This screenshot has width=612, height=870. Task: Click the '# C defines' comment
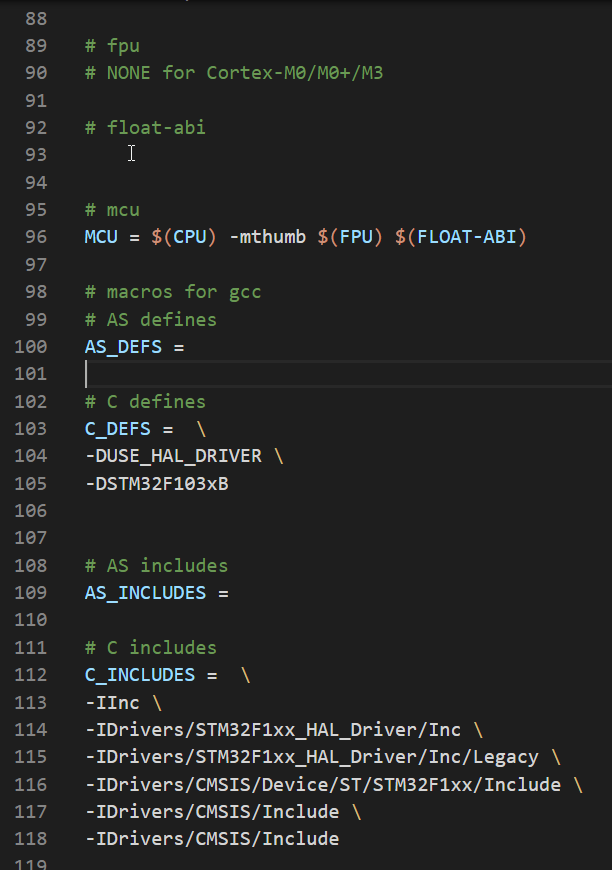145,402
